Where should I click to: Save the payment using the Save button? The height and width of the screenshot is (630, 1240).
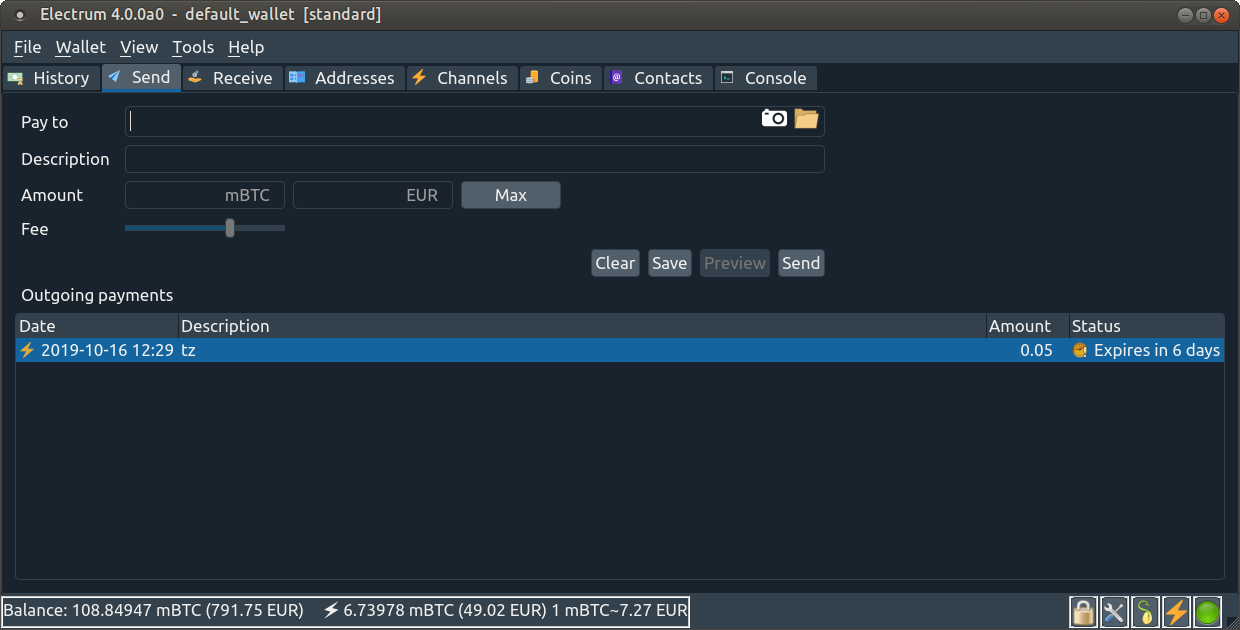click(669, 262)
